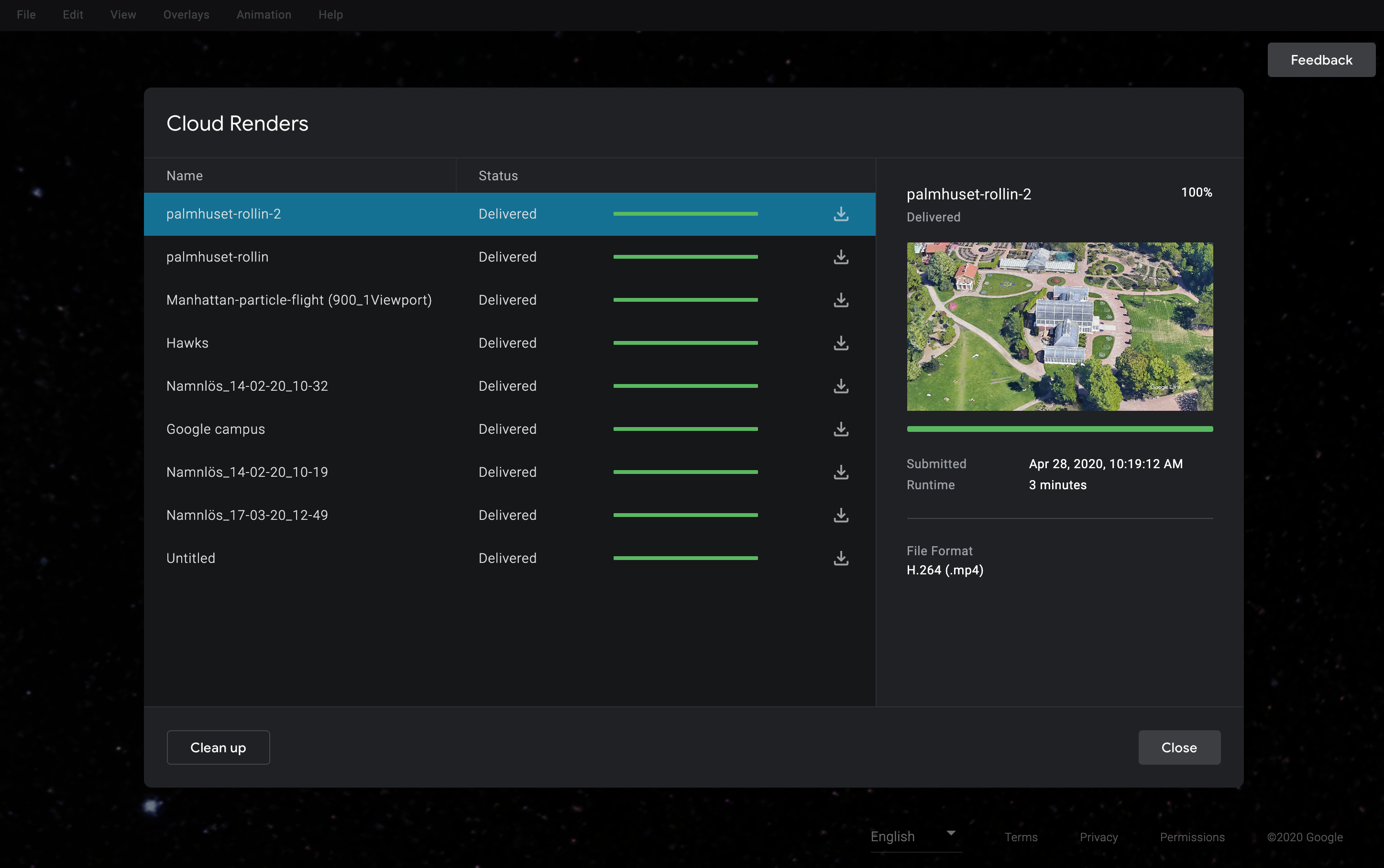Download the Google campus render
1384x868 pixels.
840,429
